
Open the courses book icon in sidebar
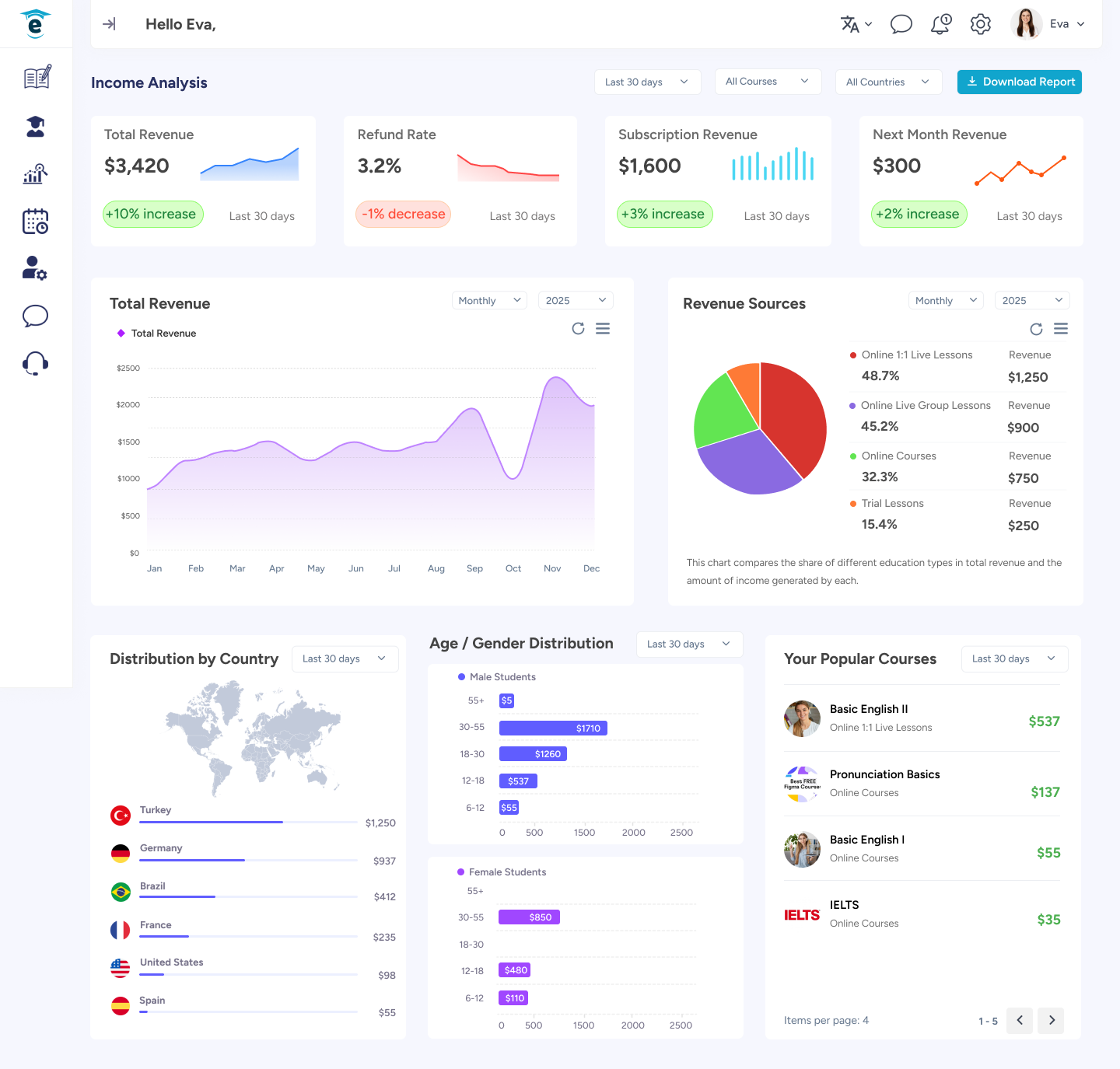(x=36, y=77)
